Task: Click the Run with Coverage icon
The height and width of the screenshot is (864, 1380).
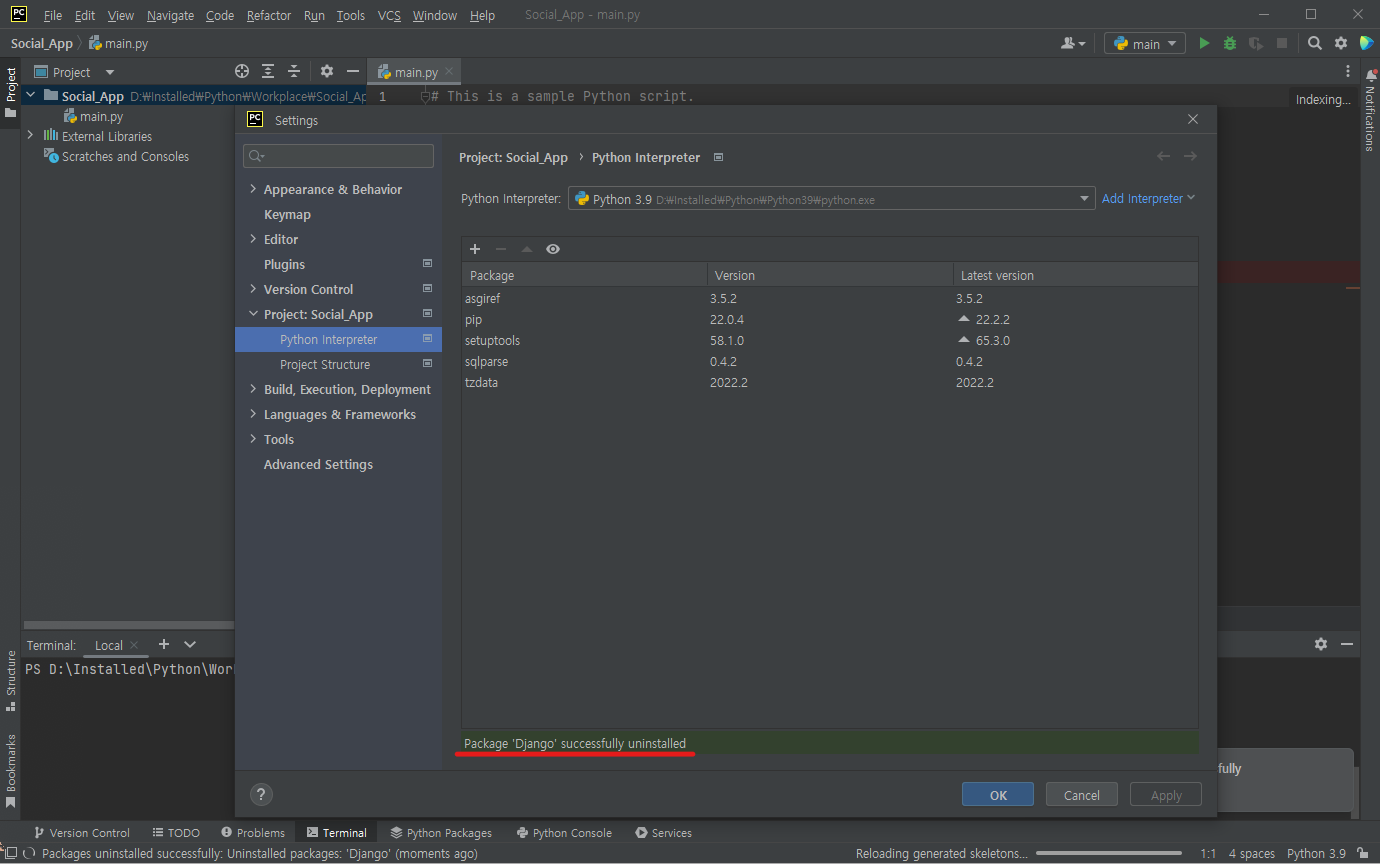Action: [1256, 43]
